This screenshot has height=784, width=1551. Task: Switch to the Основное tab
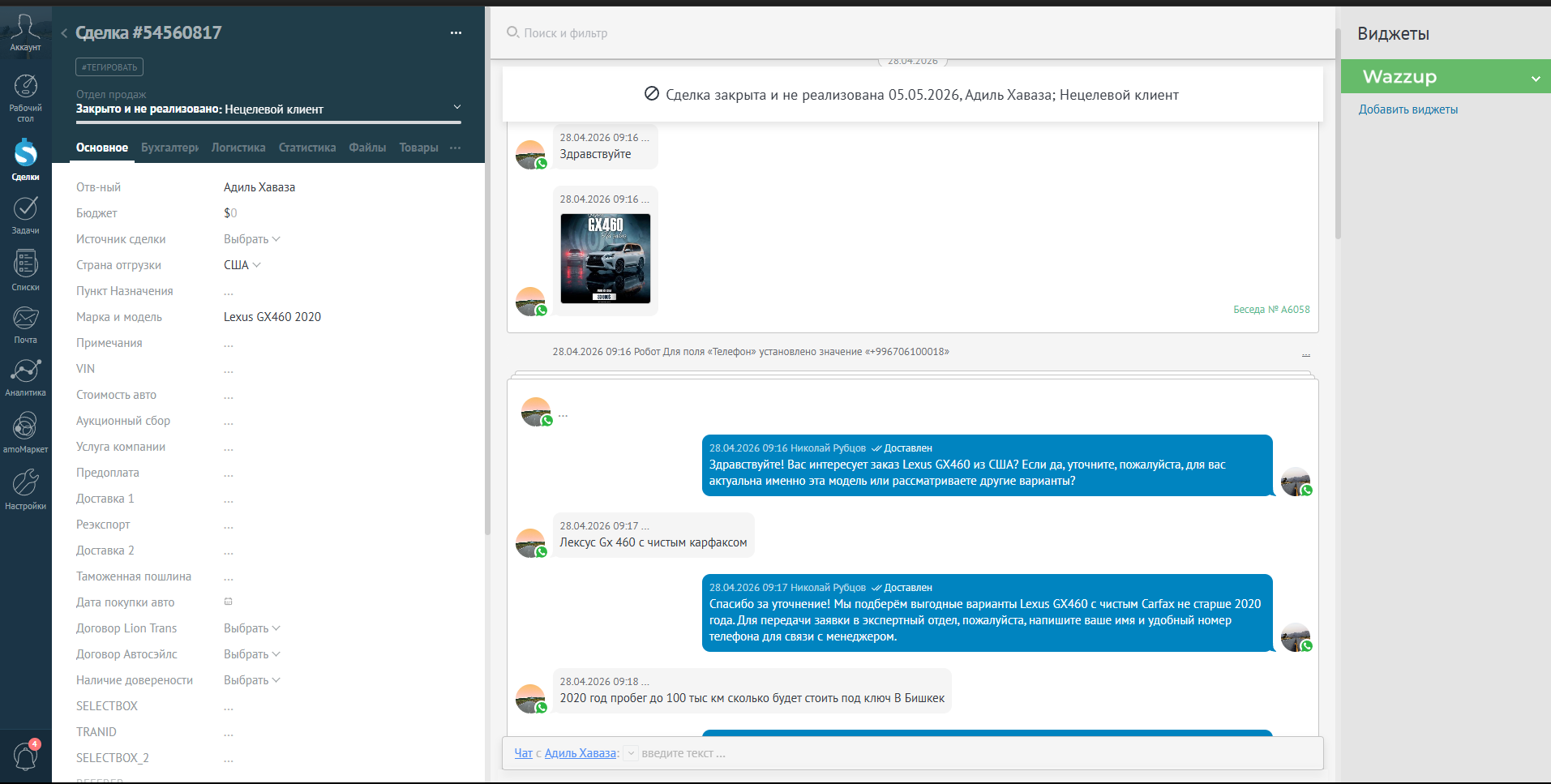click(x=102, y=148)
